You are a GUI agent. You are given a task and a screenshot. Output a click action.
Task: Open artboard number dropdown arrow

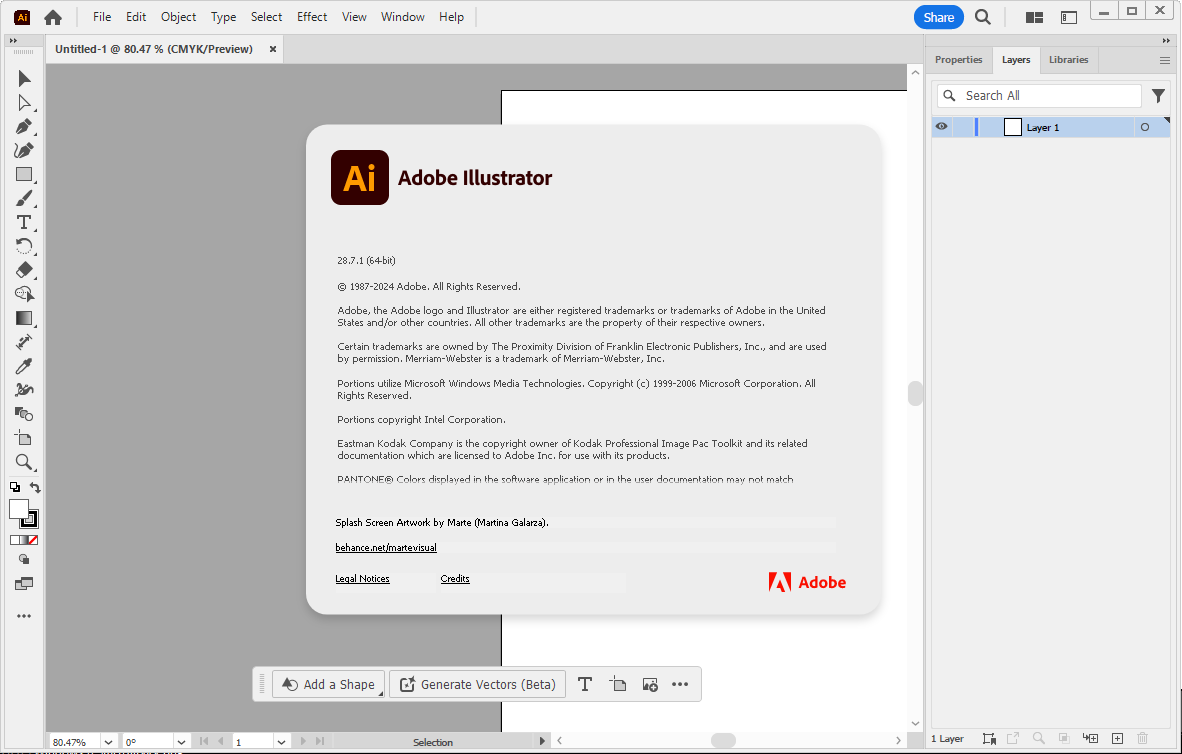coord(281,742)
